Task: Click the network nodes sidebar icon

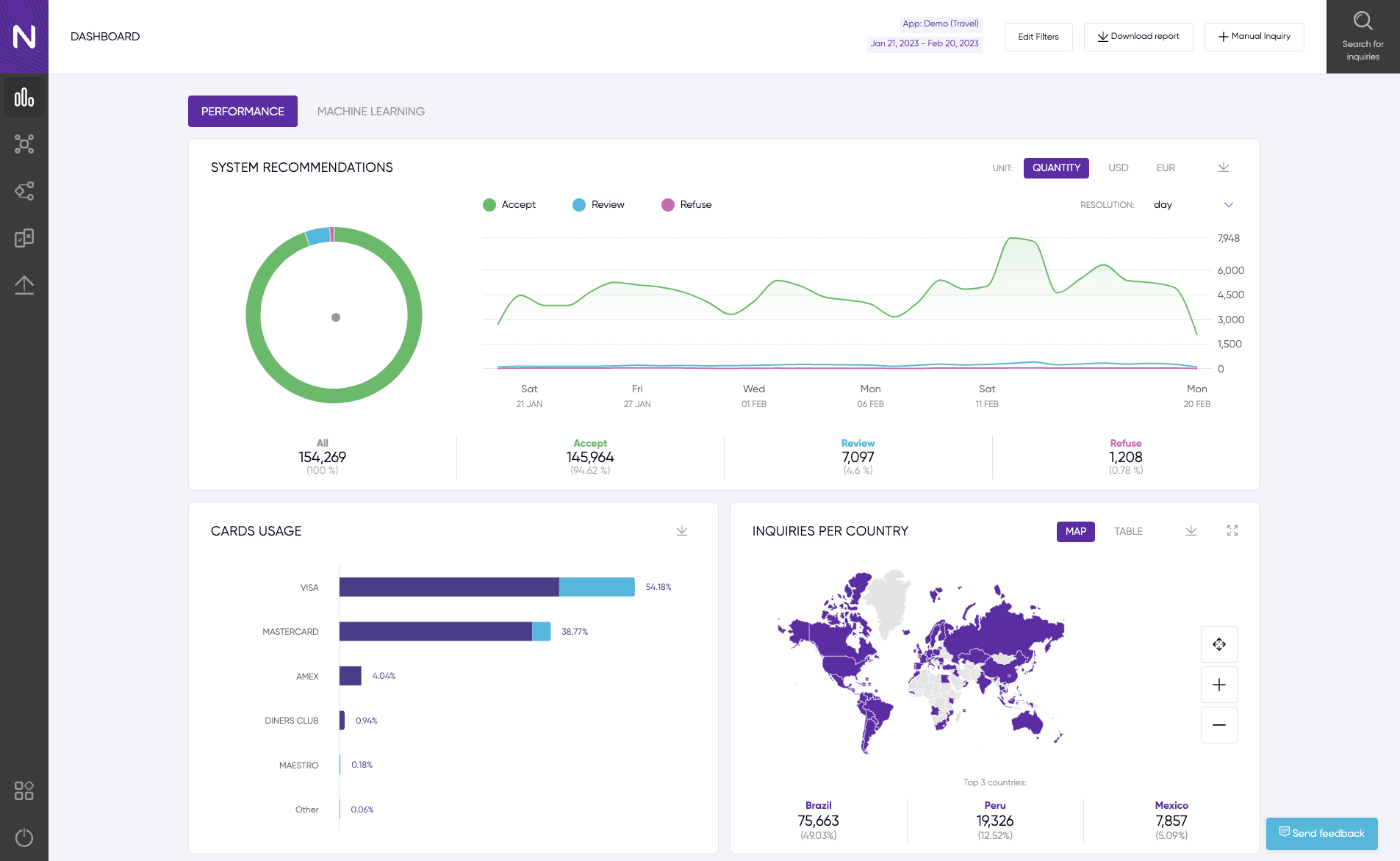Action: pos(24,144)
